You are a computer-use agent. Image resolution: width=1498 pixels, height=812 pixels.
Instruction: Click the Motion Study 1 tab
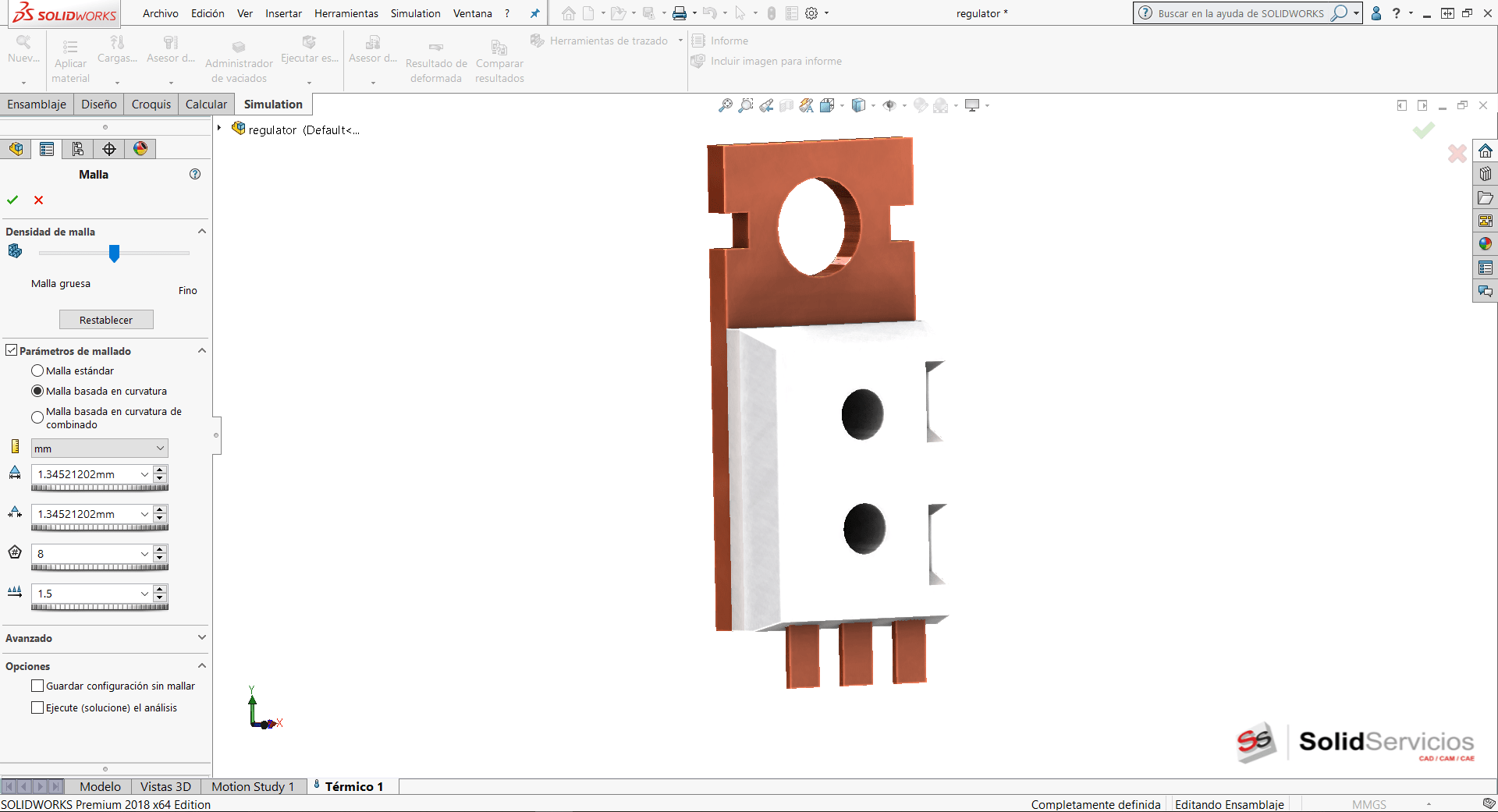pos(253,786)
